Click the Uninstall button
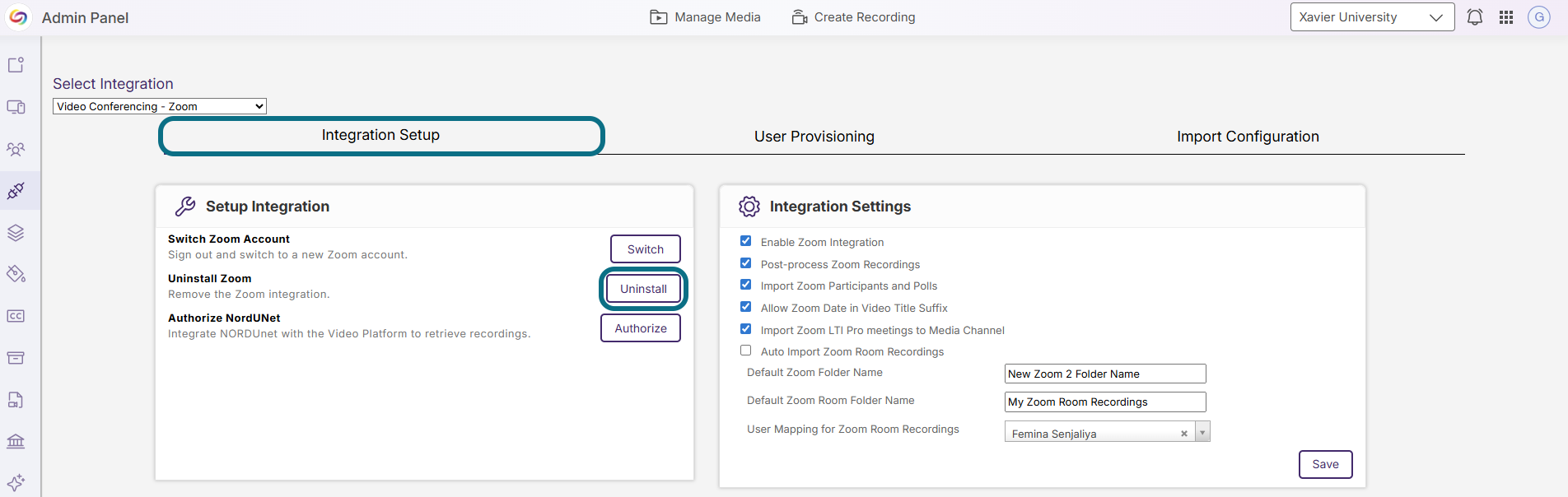1568x497 pixels. tap(644, 289)
